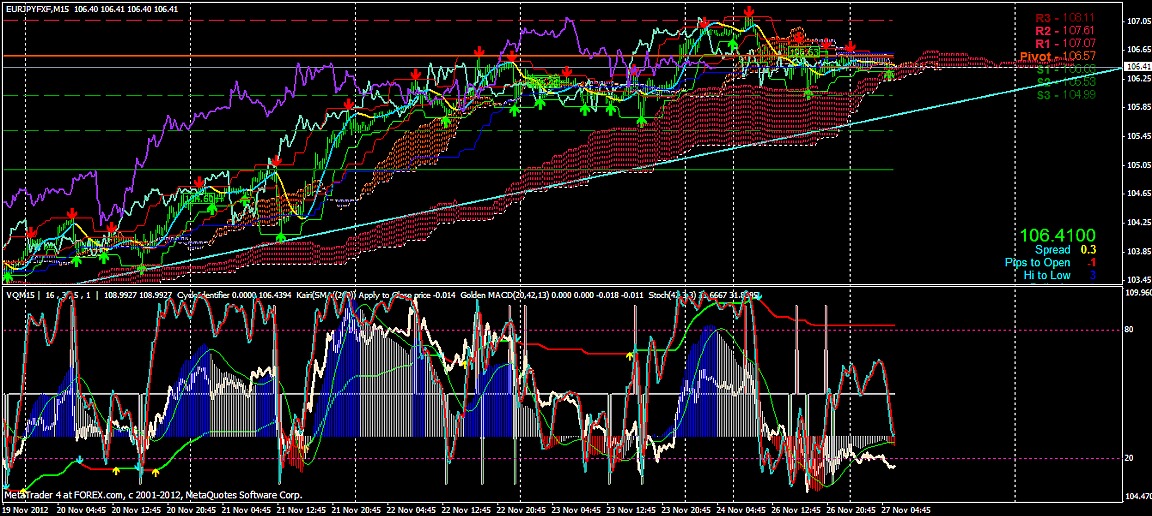Click the 22 Nov 20:45 time label
1152x516 pixels.
[x=524, y=509]
